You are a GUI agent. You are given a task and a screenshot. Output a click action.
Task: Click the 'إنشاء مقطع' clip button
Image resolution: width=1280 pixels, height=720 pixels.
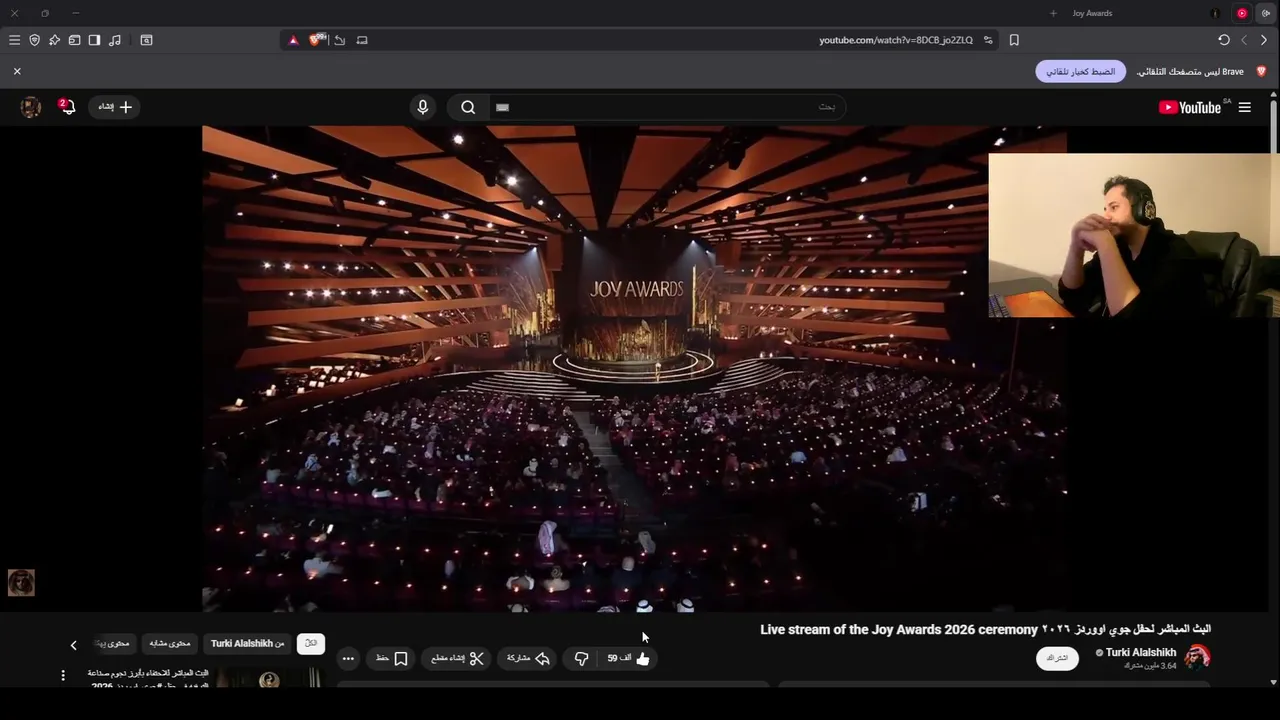click(457, 658)
